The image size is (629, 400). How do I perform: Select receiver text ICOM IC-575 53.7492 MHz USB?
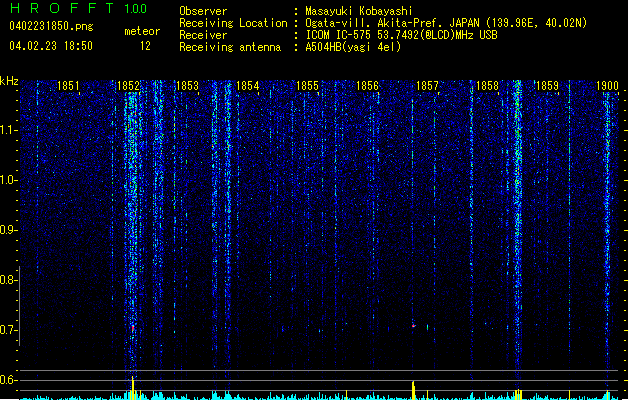point(402,35)
